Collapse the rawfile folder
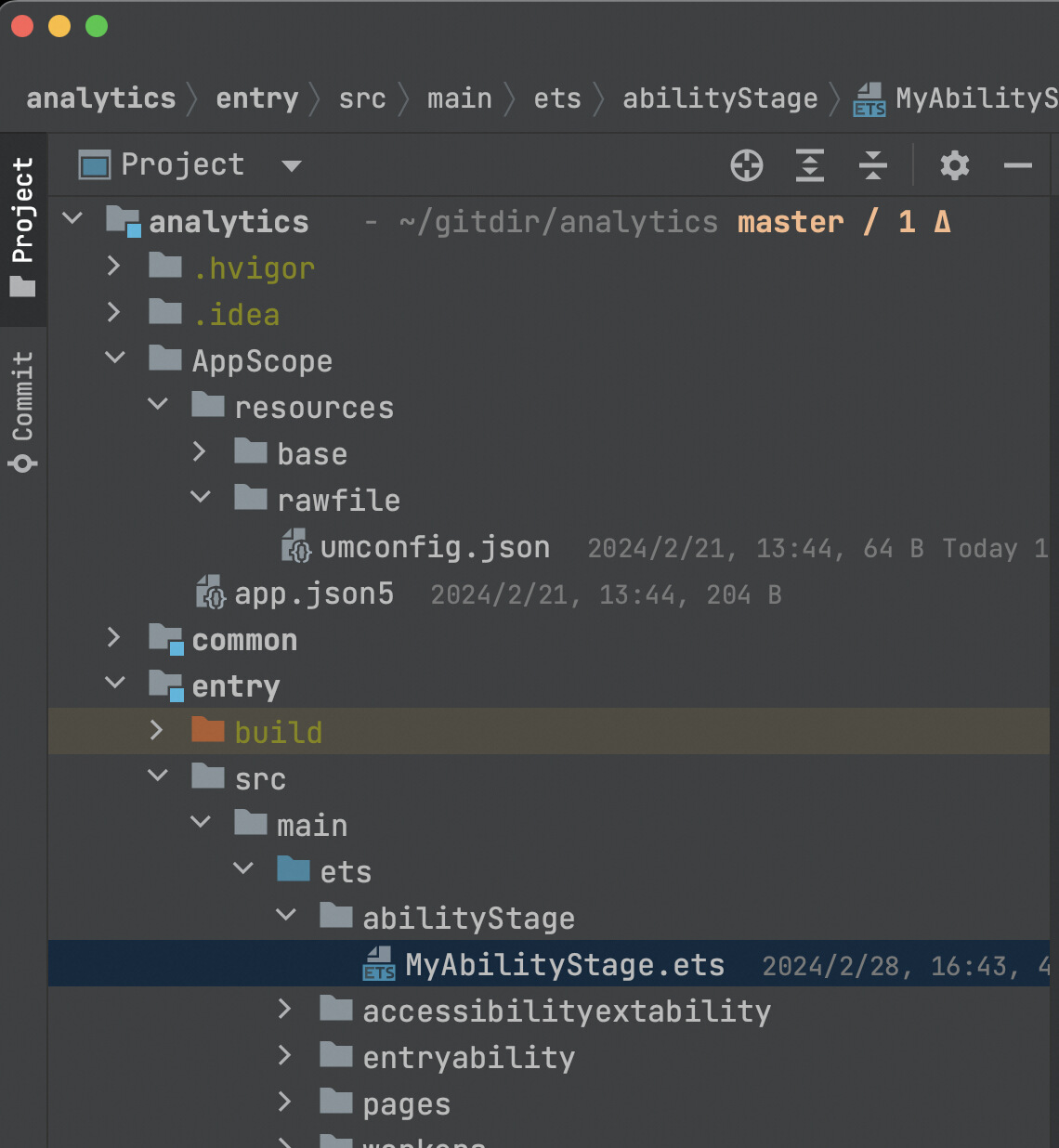The width and height of the screenshot is (1059, 1148). 201,497
